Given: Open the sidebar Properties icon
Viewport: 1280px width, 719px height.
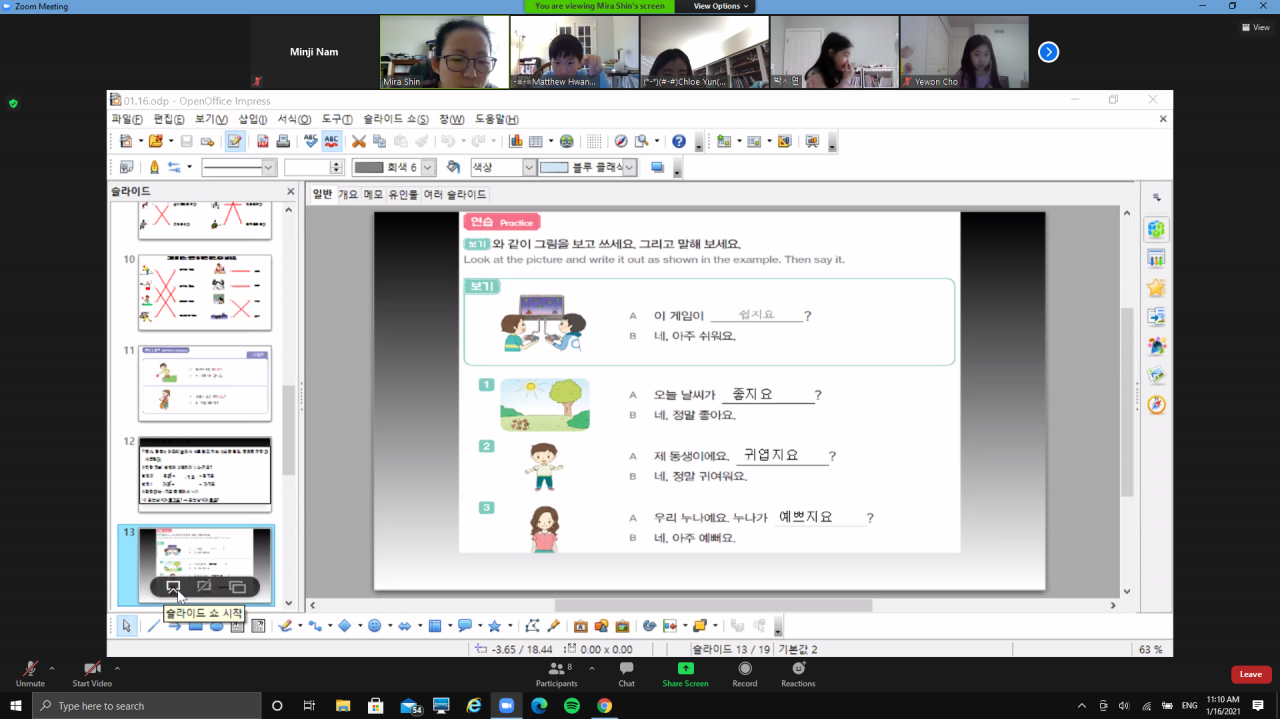Looking at the screenshot, I should point(1157,229).
